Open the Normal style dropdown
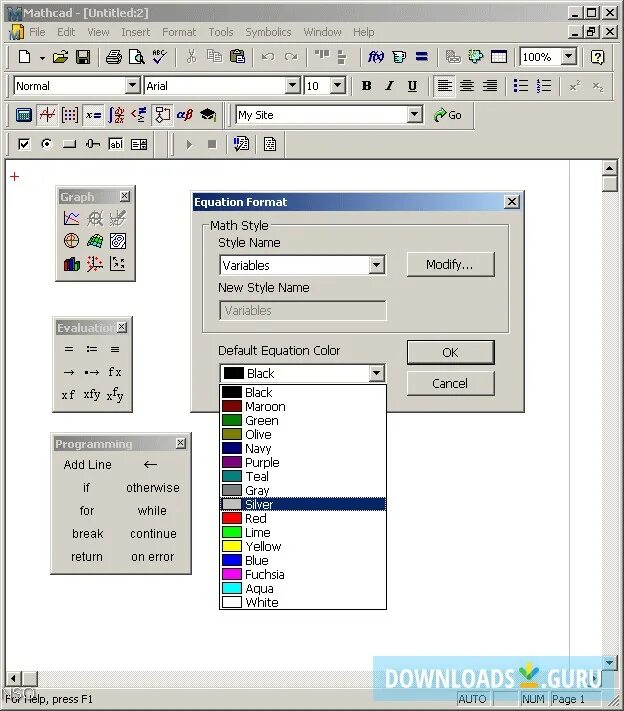The width and height of the screenshot is (624, 711). (x=132, y=85)
